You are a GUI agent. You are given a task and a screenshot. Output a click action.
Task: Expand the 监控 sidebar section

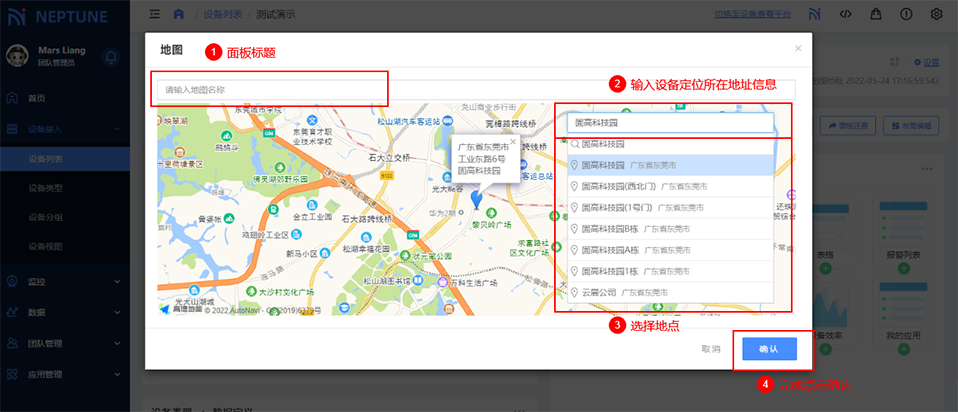65,281
